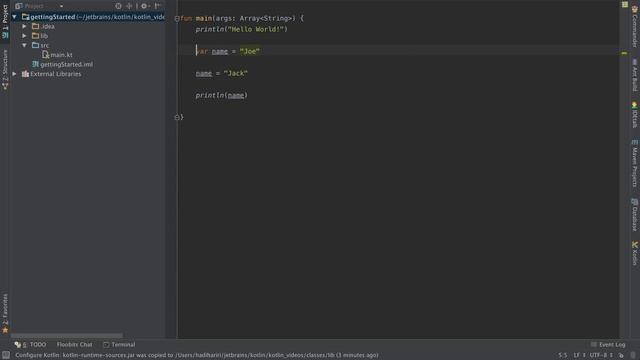Click the inspection status indicator atop editor
Viewport: 640px width, 360px height.
point(625,4)
